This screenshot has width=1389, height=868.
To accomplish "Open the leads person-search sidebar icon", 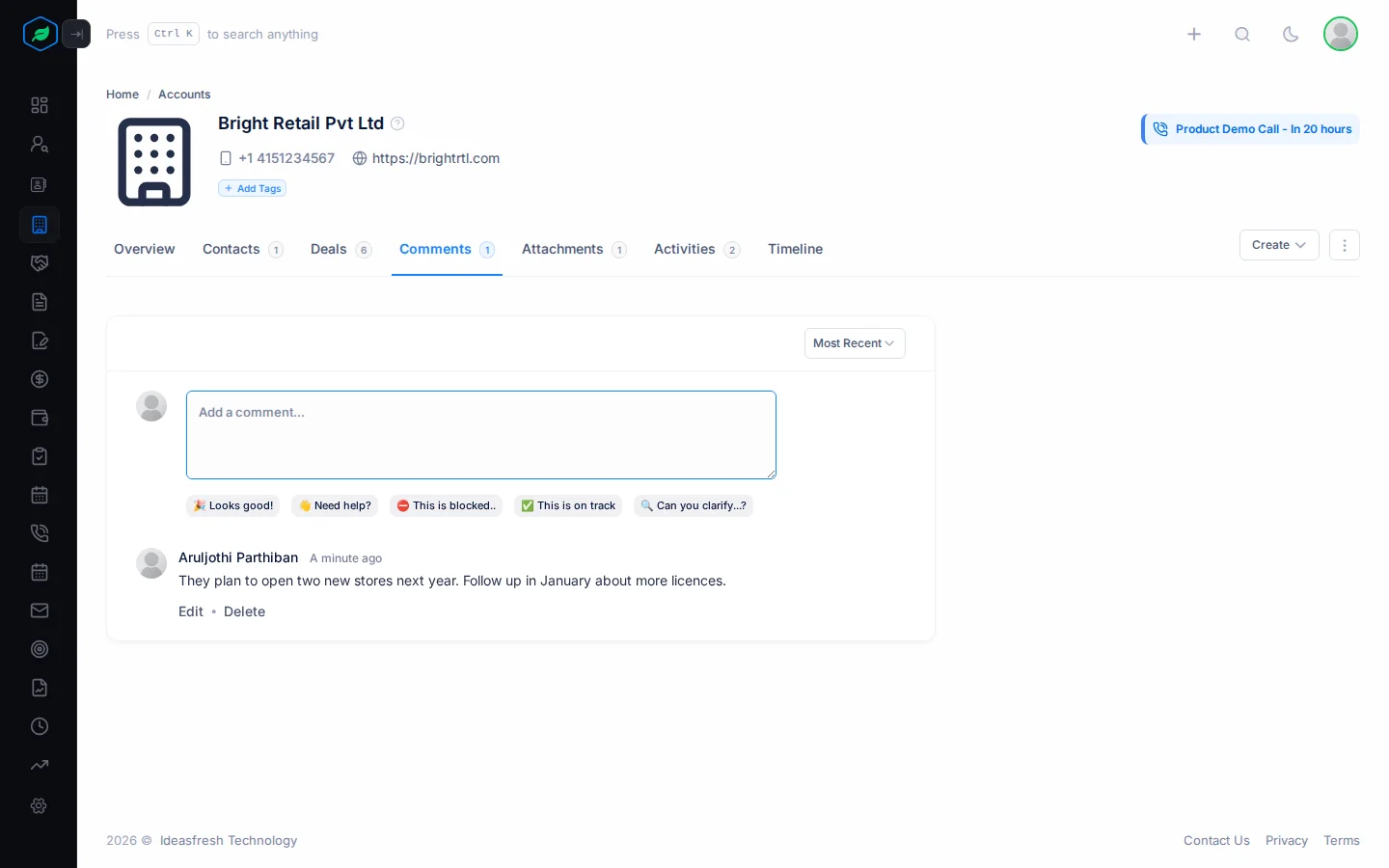I will click(40, 145).
